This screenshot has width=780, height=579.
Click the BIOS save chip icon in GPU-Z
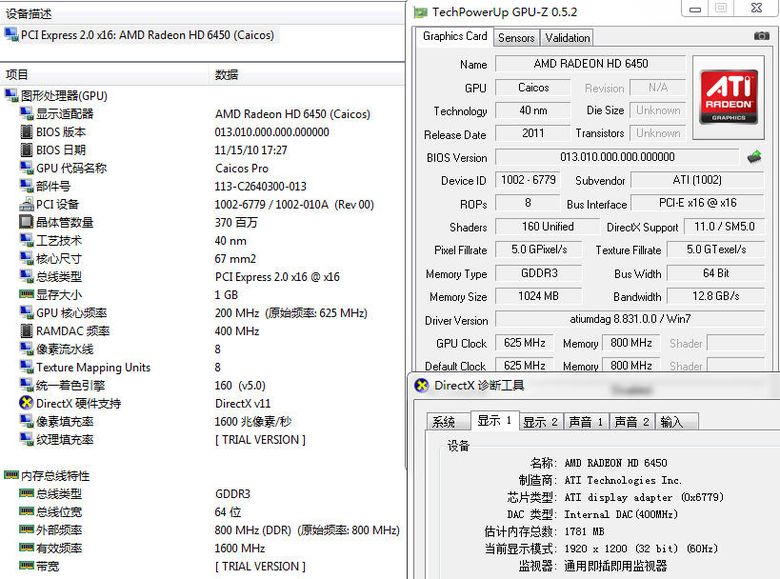tap(754, 157)
